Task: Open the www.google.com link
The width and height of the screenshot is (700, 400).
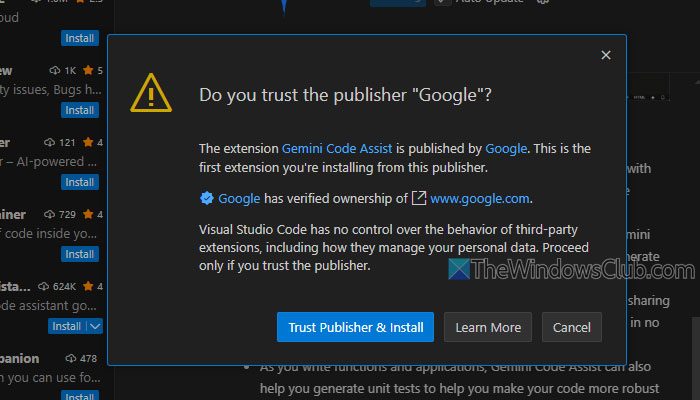Action: [479, 198]
